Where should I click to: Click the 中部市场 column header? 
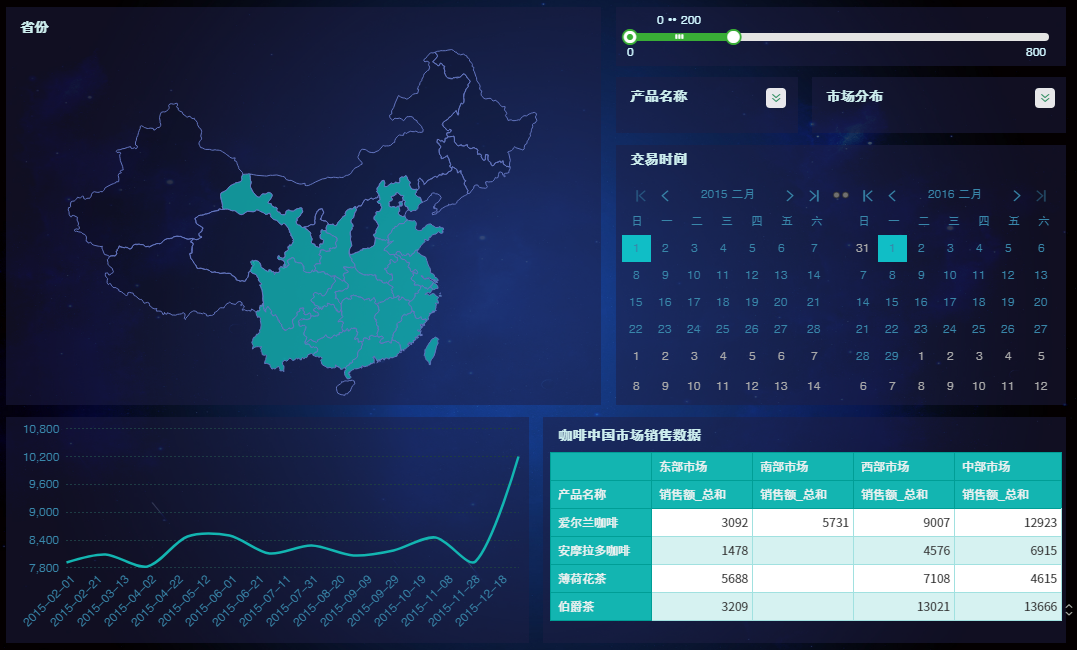click(986, 467)
